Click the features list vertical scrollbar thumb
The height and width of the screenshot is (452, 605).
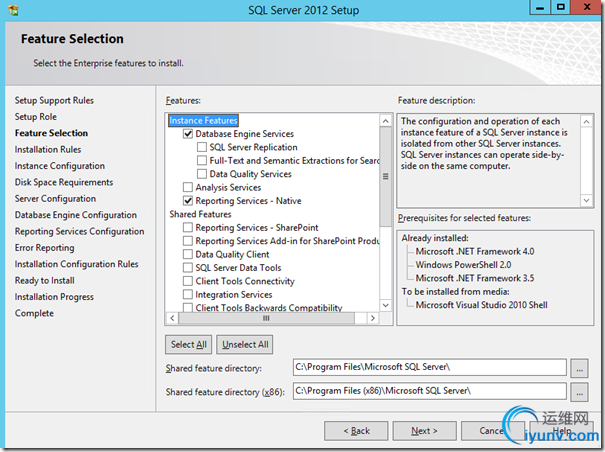385,176
